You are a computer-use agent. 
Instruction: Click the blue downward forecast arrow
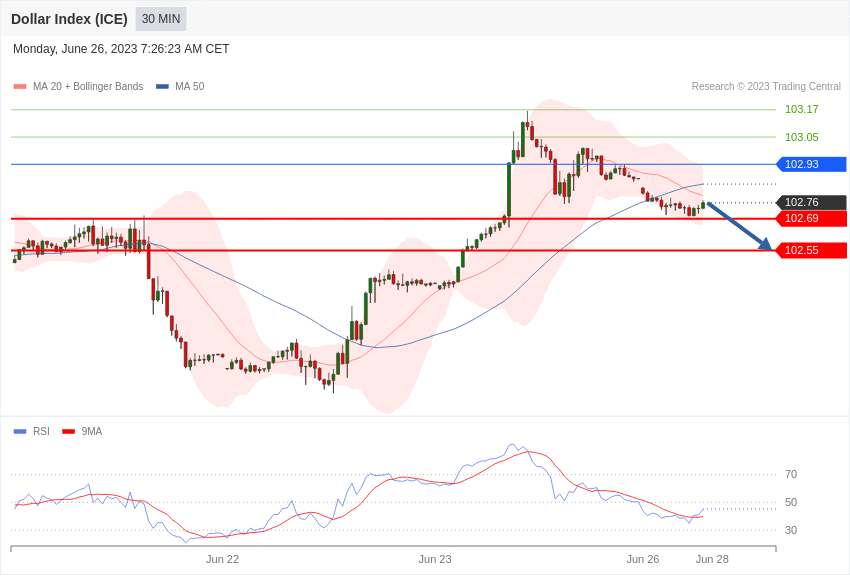pos(739,226)
